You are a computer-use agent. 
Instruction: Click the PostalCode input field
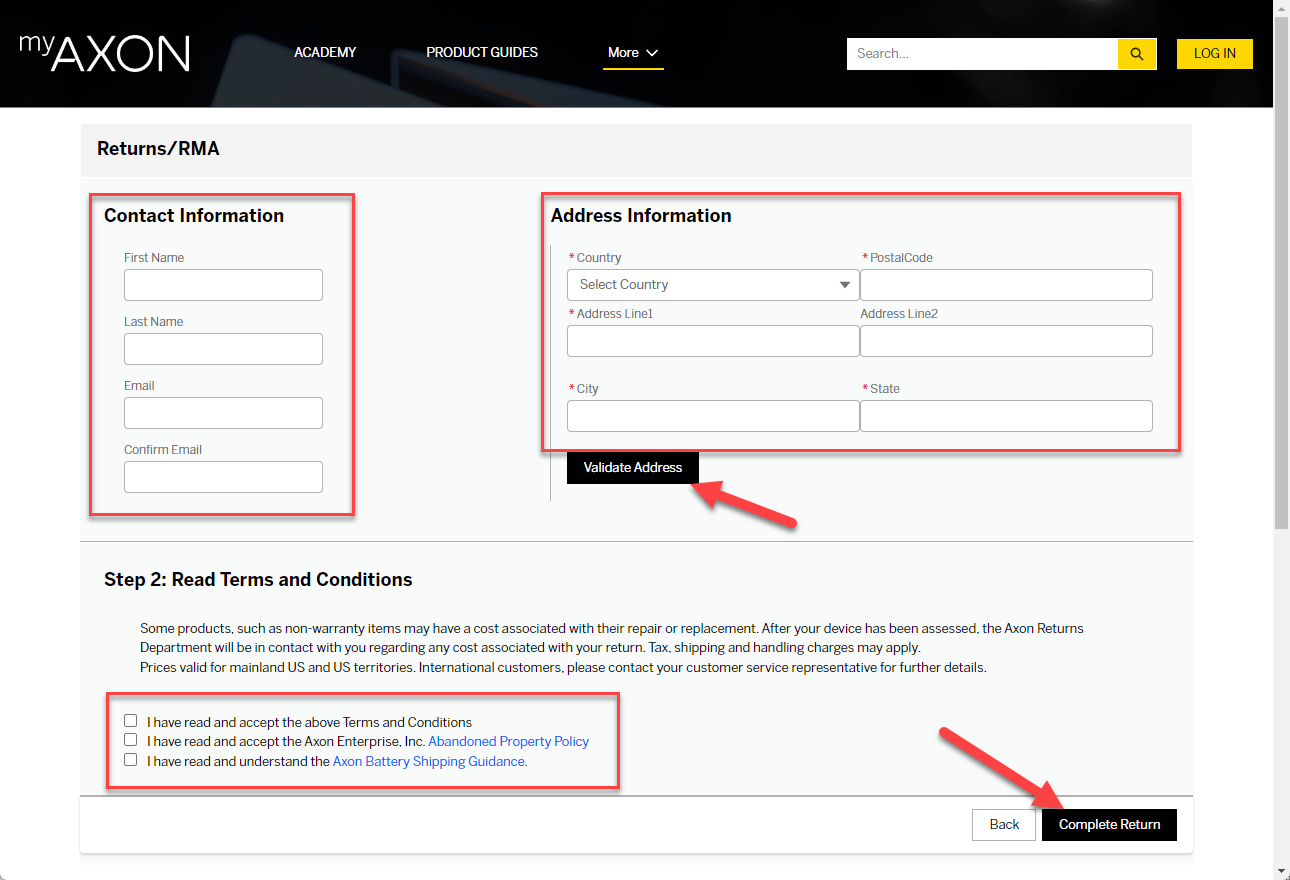[1005, 285]
